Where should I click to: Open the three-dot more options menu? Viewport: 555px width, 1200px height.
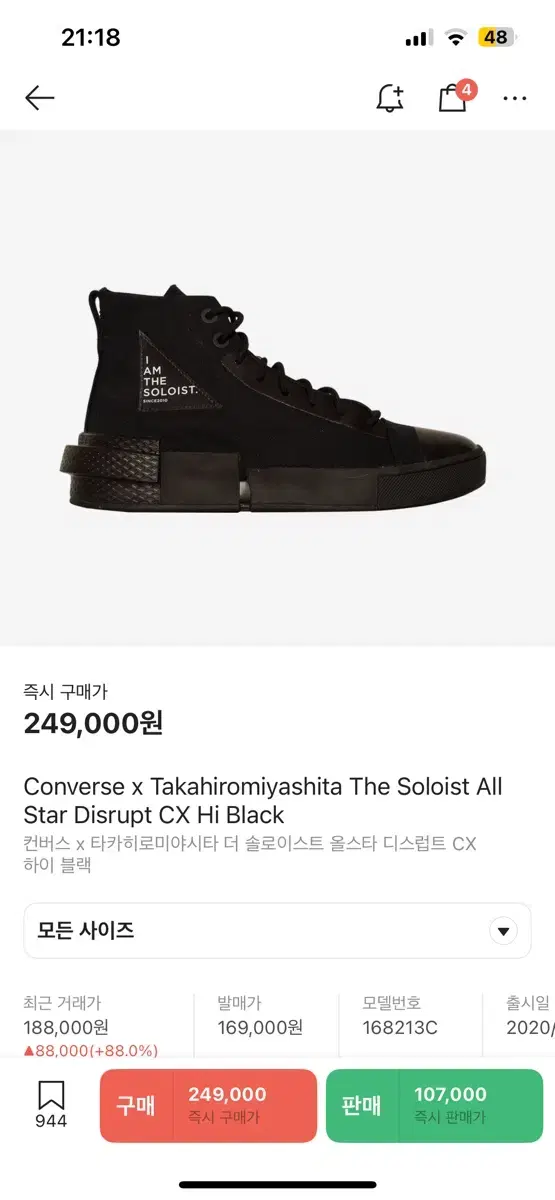tap(515, 98)
